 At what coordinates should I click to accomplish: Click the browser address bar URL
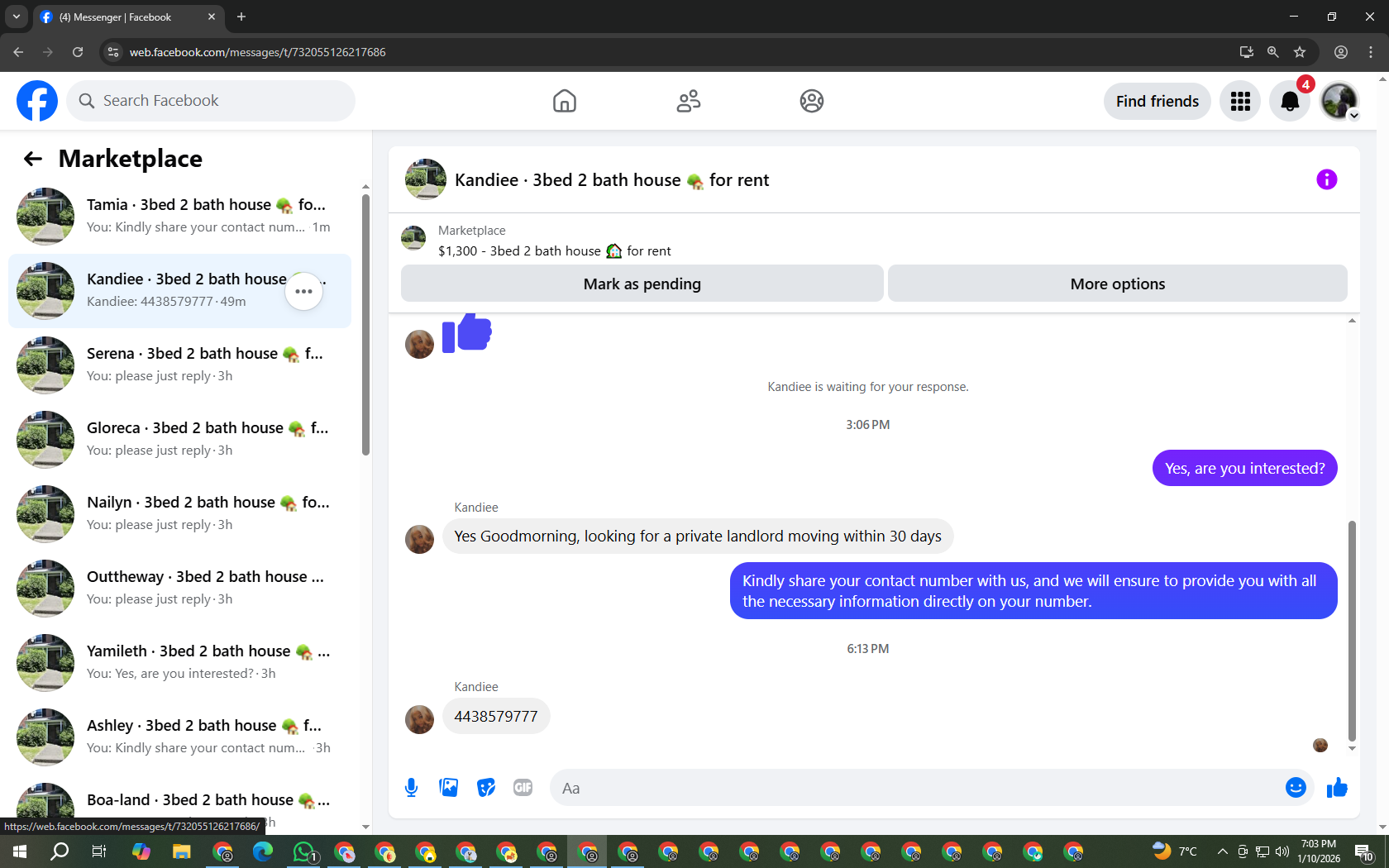[x=257, y=52]
